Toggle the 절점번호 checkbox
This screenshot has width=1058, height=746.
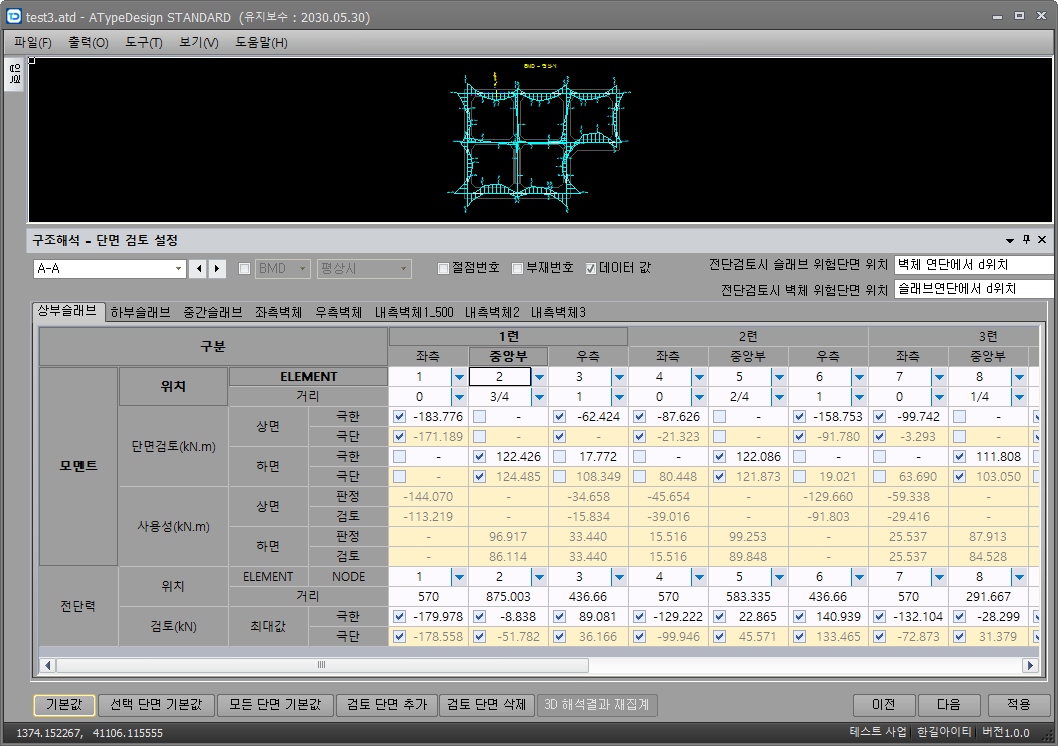(444, 268)
